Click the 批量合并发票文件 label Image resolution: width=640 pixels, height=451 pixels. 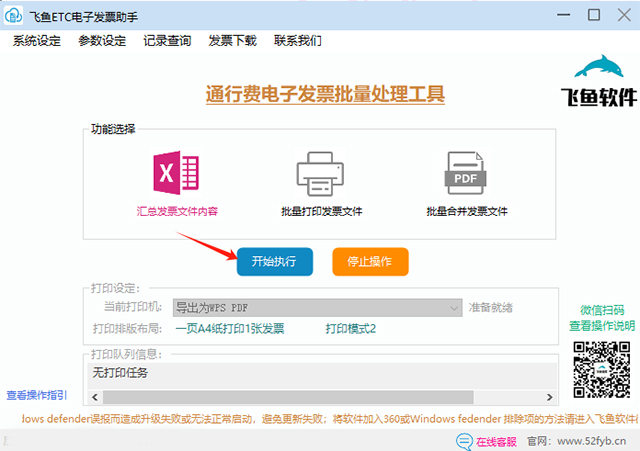point(467,211)
